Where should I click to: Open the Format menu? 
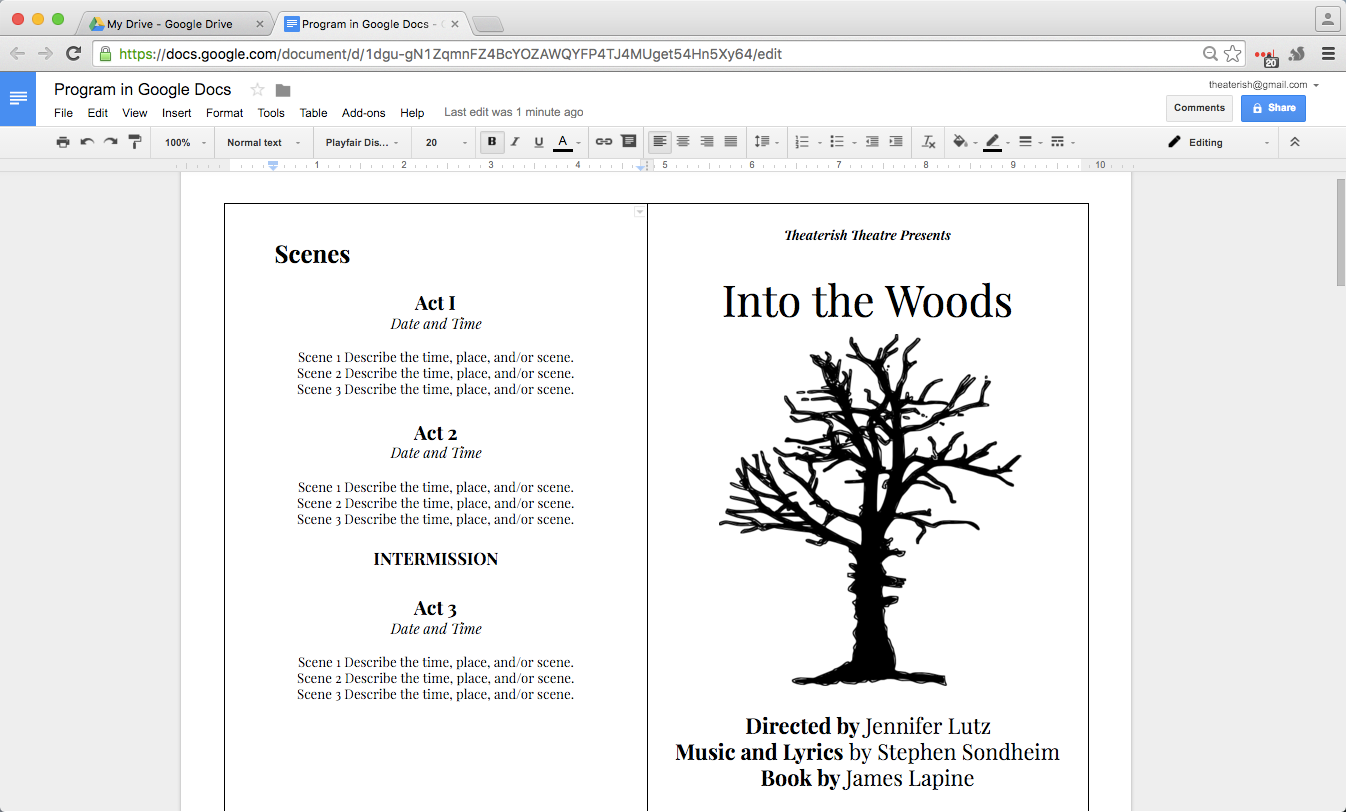click(x=225, y=113)
